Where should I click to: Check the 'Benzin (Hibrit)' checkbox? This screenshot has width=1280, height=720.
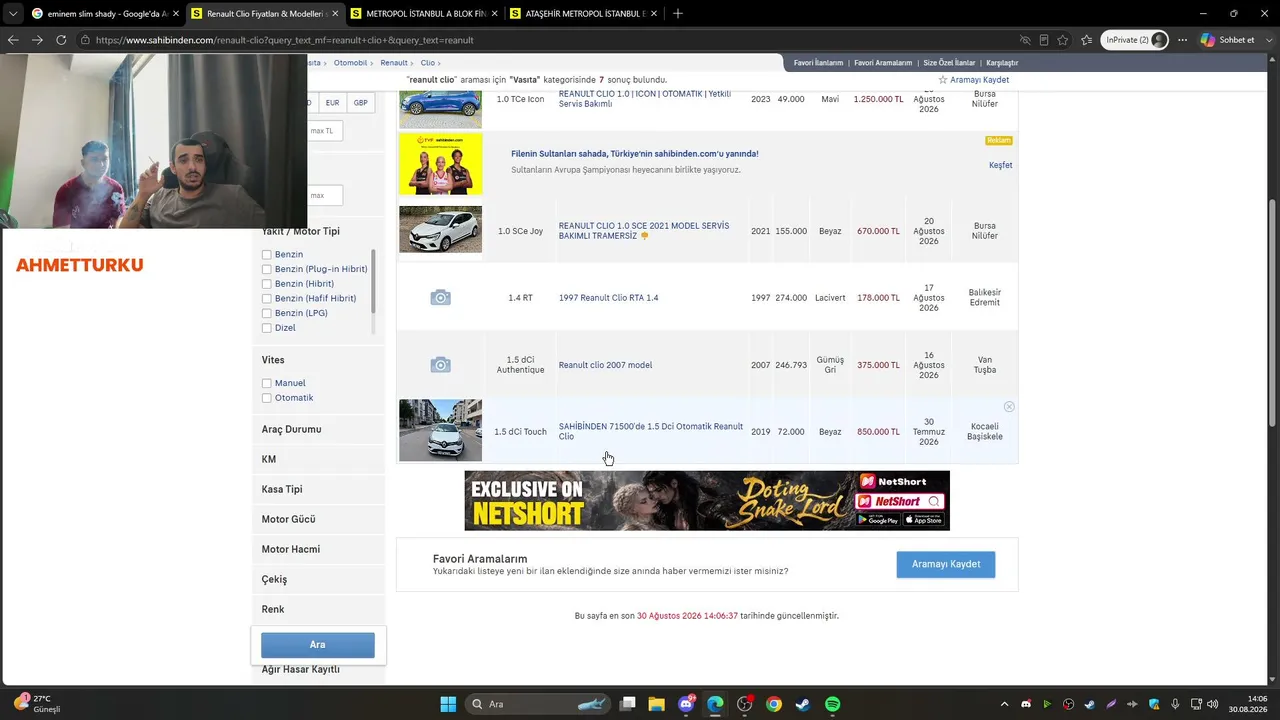coord(267,284)
